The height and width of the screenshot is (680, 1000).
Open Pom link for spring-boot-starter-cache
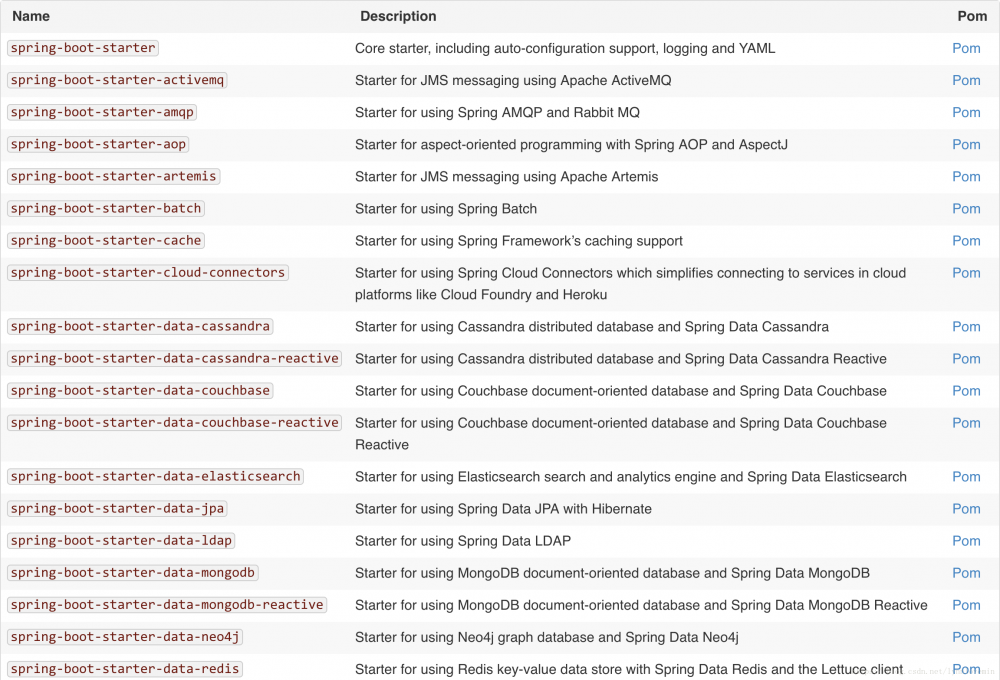[966, 240]
